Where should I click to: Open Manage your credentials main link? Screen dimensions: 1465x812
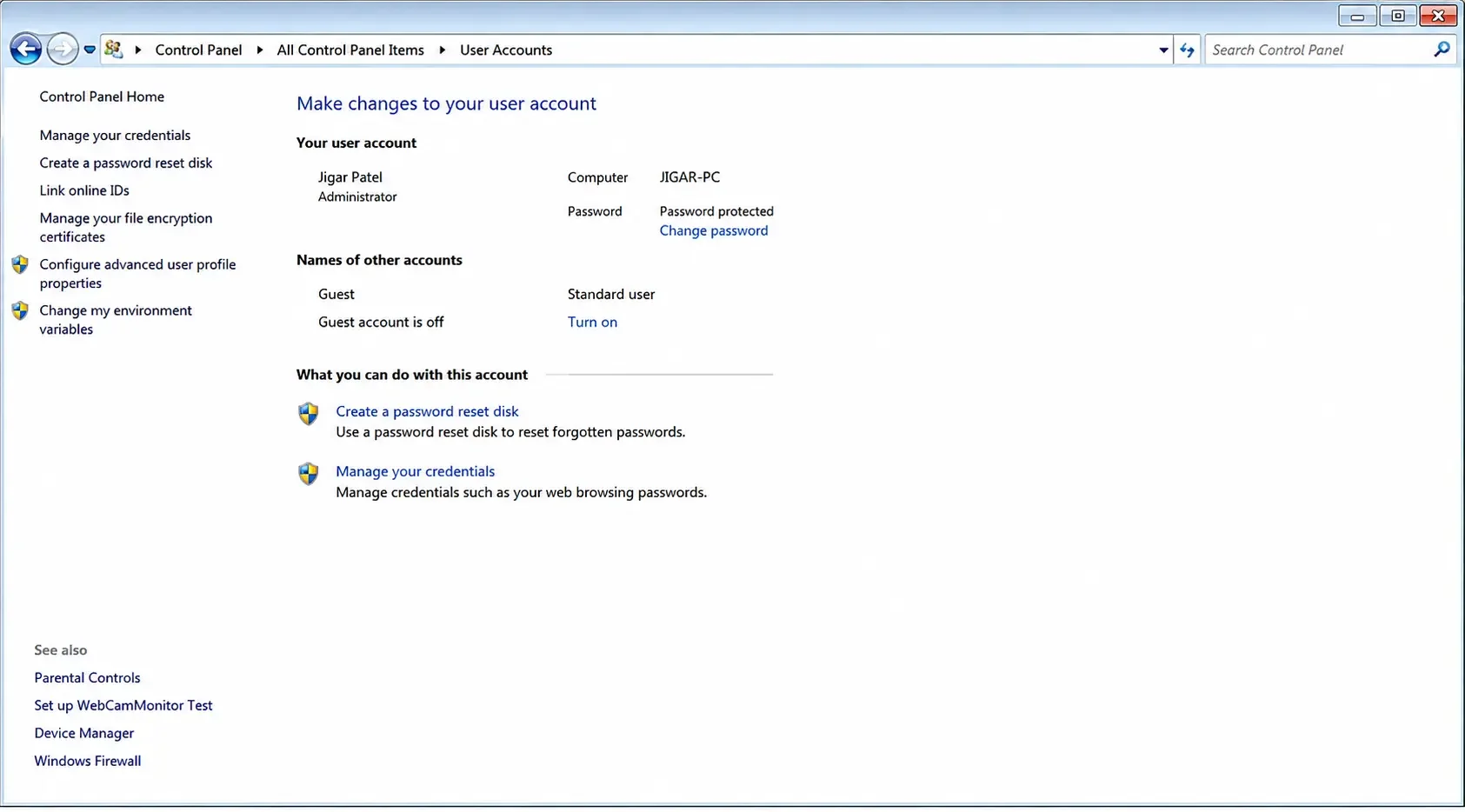415,472
